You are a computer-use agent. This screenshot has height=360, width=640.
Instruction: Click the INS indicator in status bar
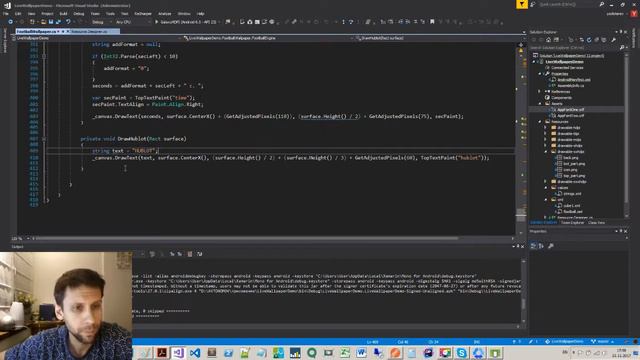click(x=476, y=342)
